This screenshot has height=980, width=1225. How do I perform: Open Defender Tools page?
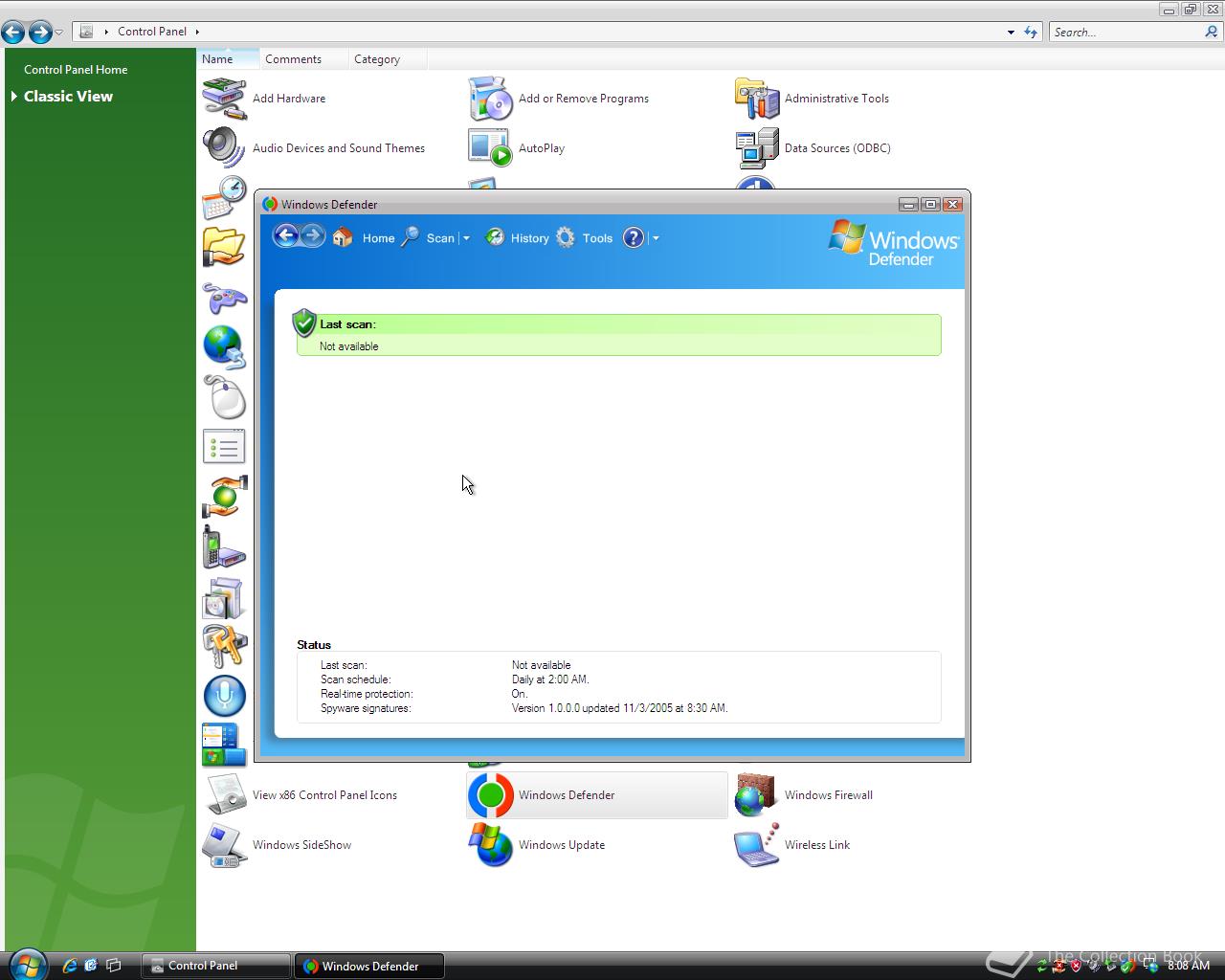[584, 237]
